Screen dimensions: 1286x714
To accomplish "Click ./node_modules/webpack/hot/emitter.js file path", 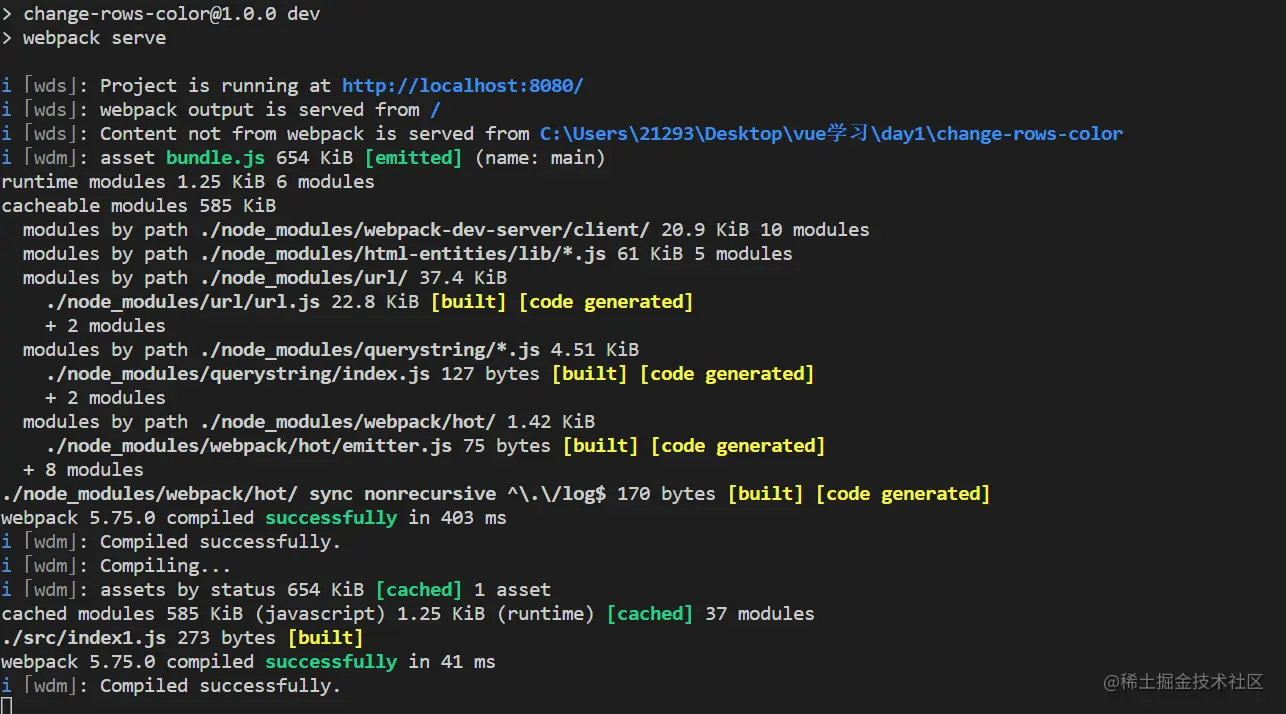I will (x=248, y=446).
